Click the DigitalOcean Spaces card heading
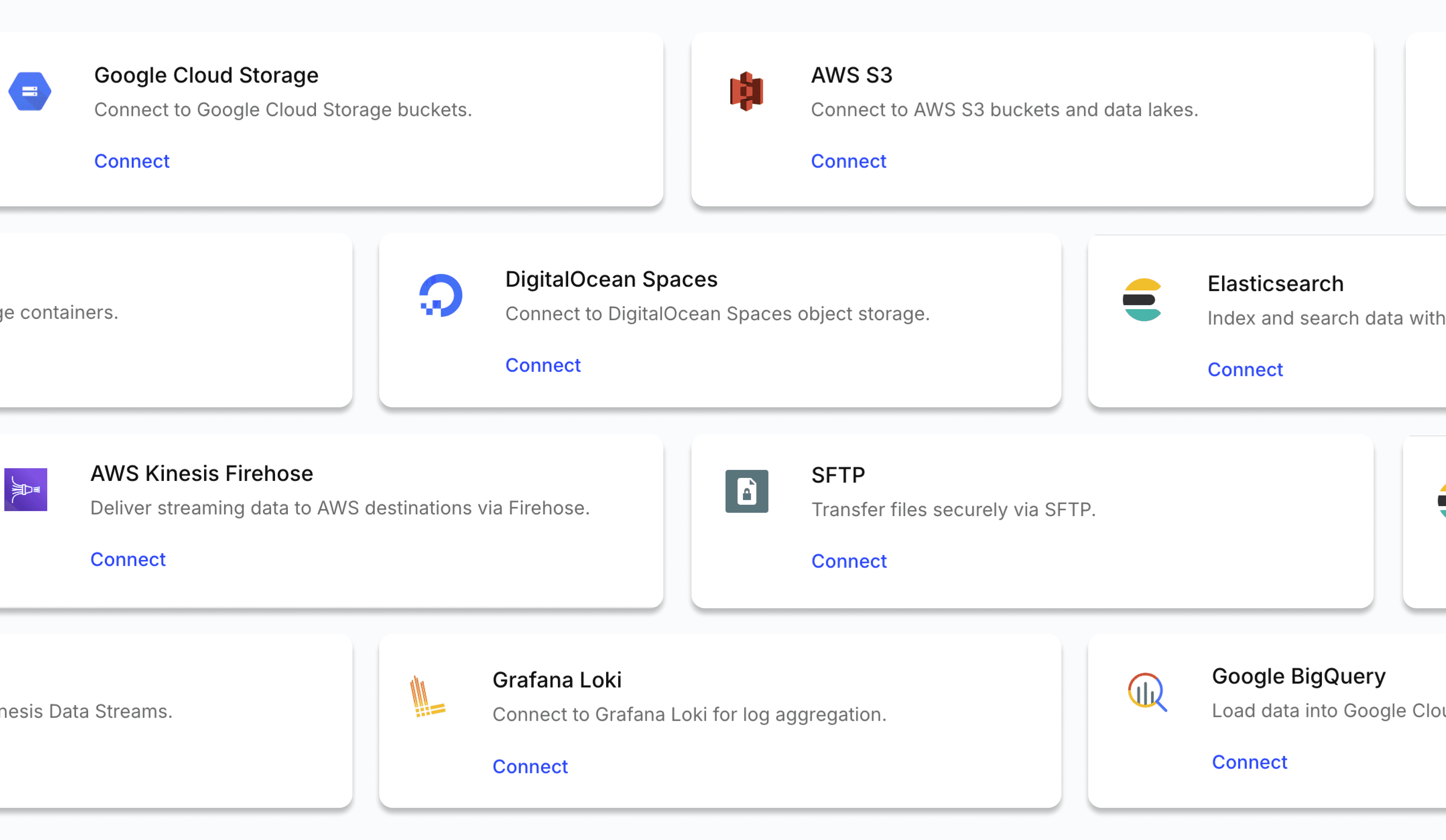 click(x=611, y=279)
